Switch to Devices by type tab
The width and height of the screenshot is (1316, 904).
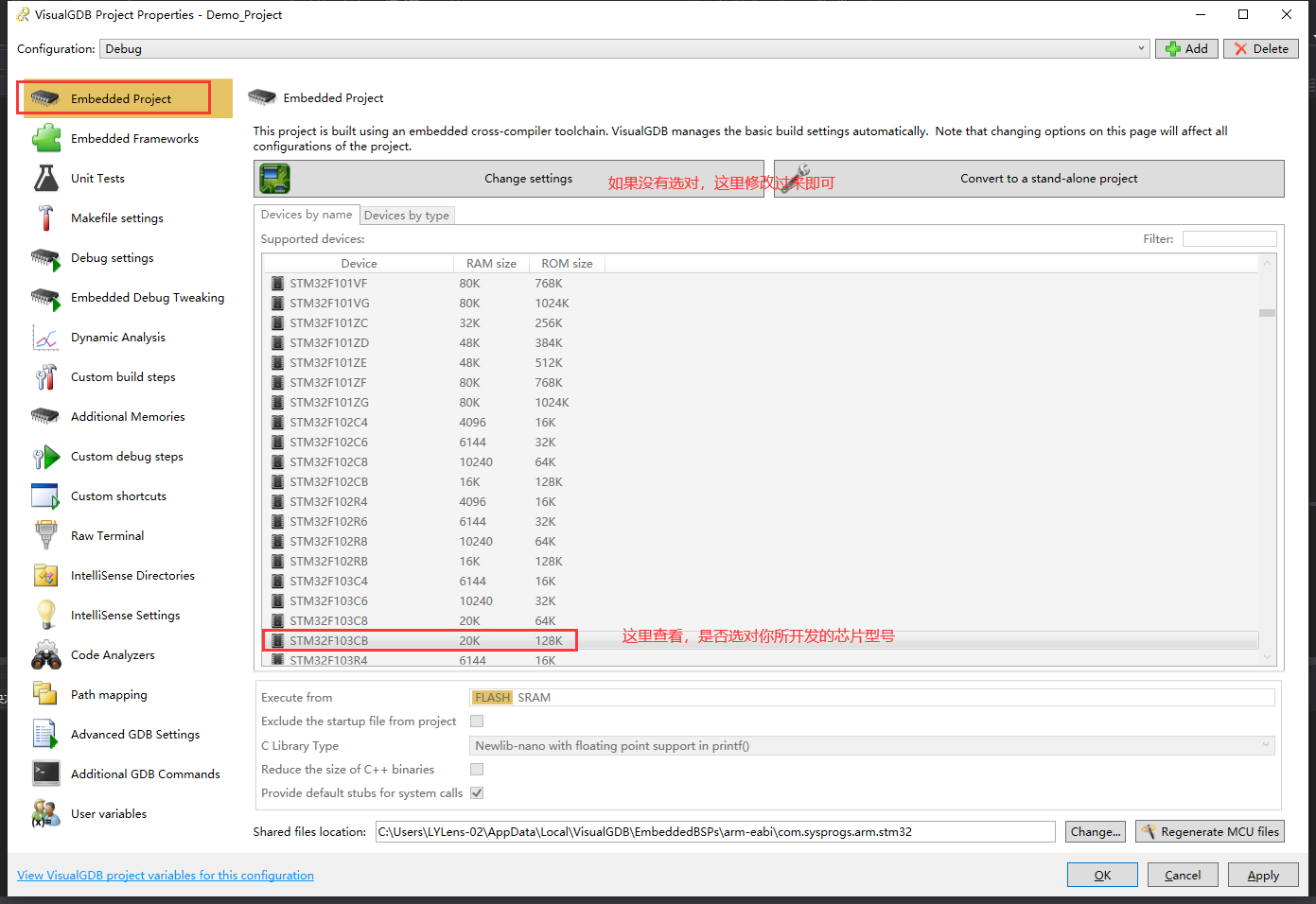click(x=407, y=216)
